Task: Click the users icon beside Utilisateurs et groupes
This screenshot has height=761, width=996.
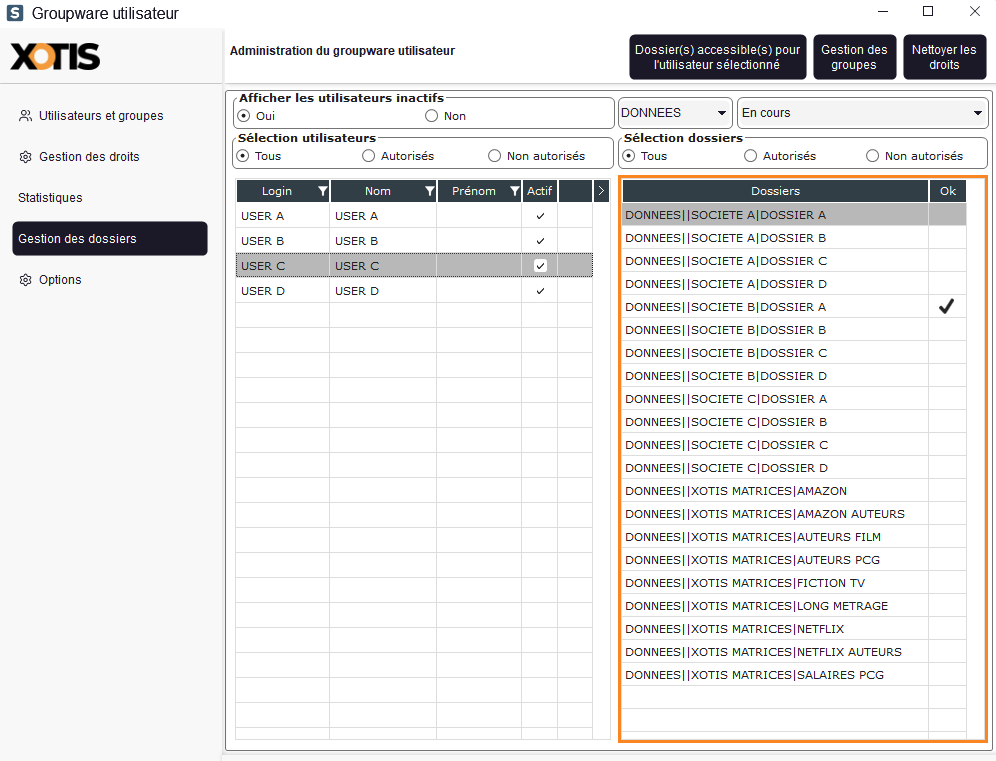Action: click(x=25, y=116)
